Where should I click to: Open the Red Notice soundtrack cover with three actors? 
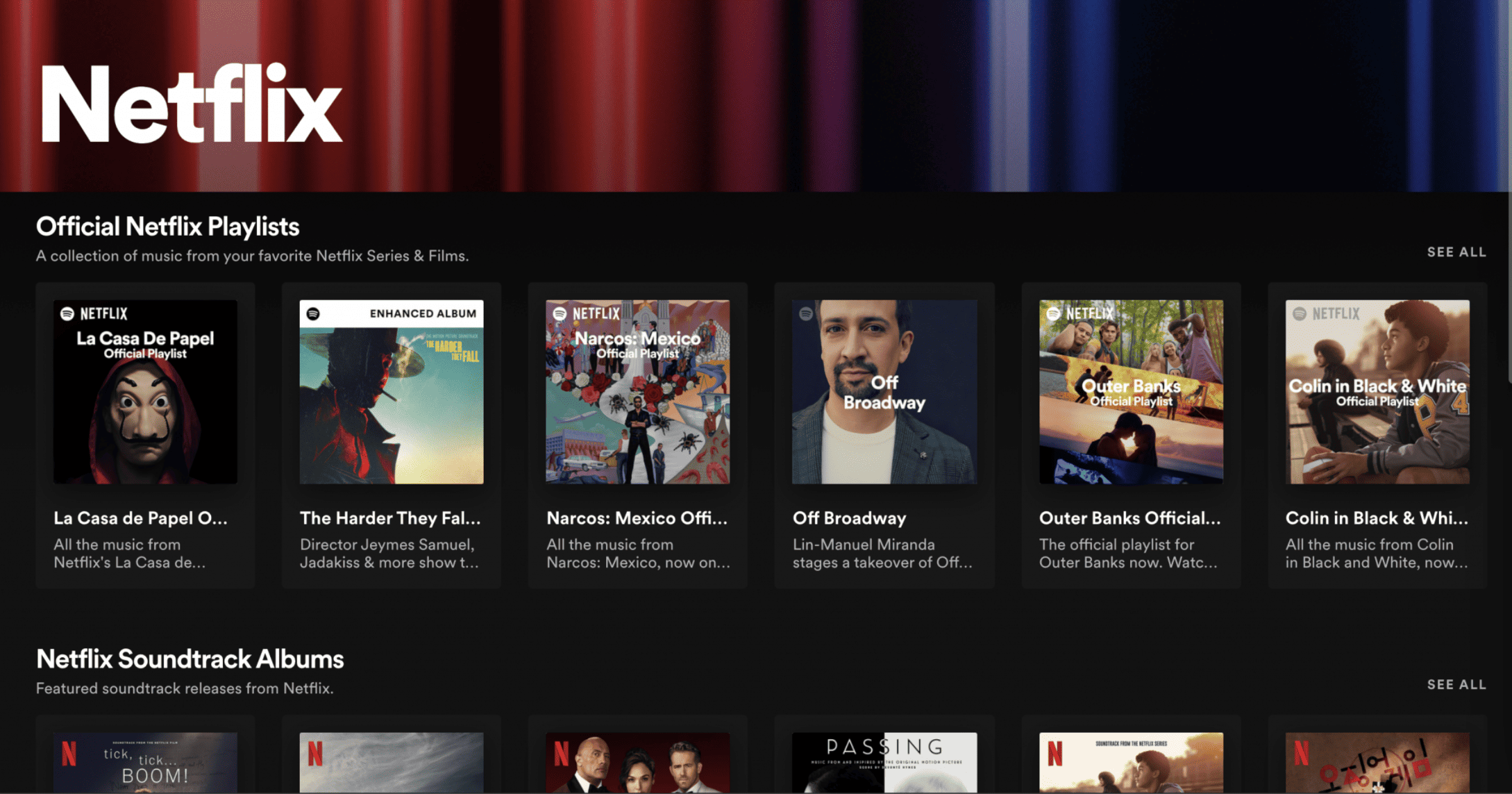pyautogui.click(x=638, y=762)
